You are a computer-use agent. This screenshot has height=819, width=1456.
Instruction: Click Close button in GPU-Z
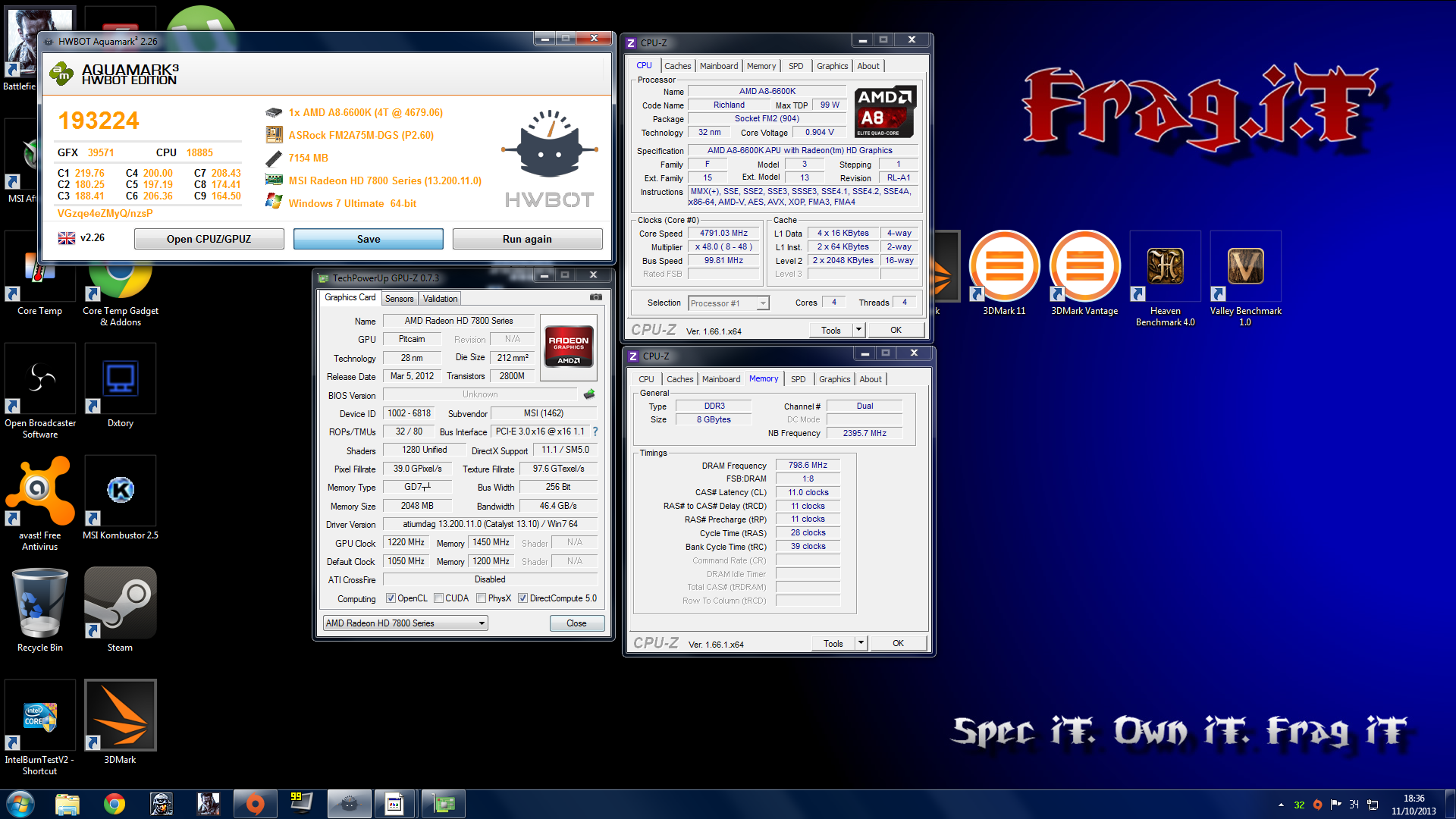(x=576, y=623)
